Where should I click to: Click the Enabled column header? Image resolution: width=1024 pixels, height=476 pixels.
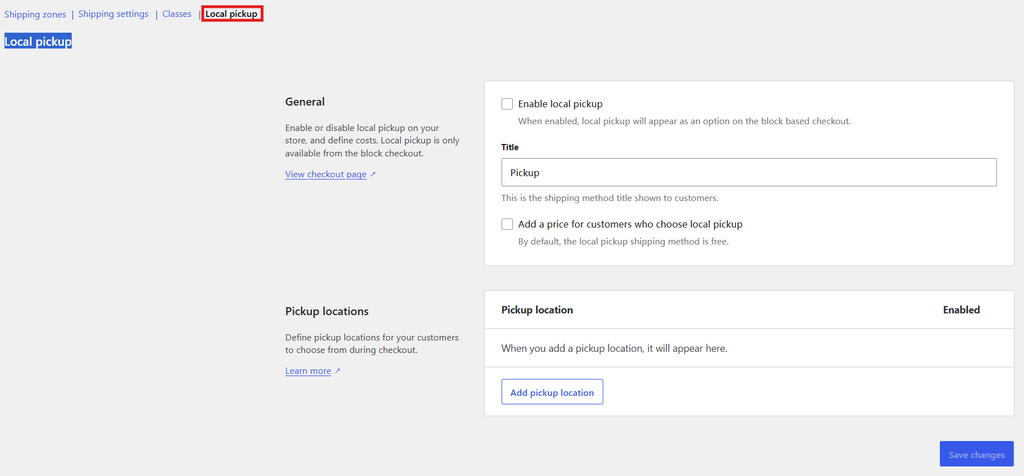(961, 310)
